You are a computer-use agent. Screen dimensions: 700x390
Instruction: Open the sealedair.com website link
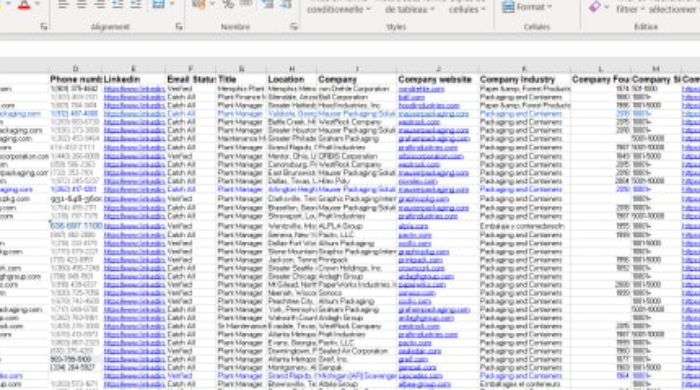tap(420, 351)
